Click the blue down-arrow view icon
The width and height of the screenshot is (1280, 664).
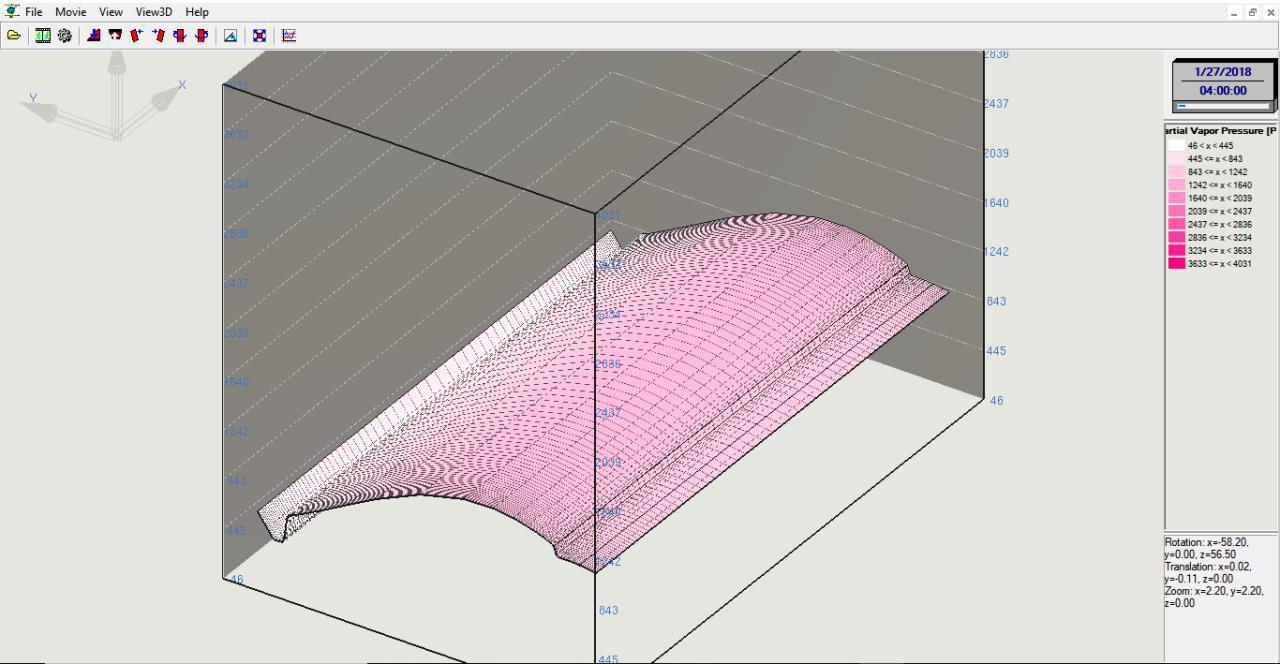click(94, 35)
